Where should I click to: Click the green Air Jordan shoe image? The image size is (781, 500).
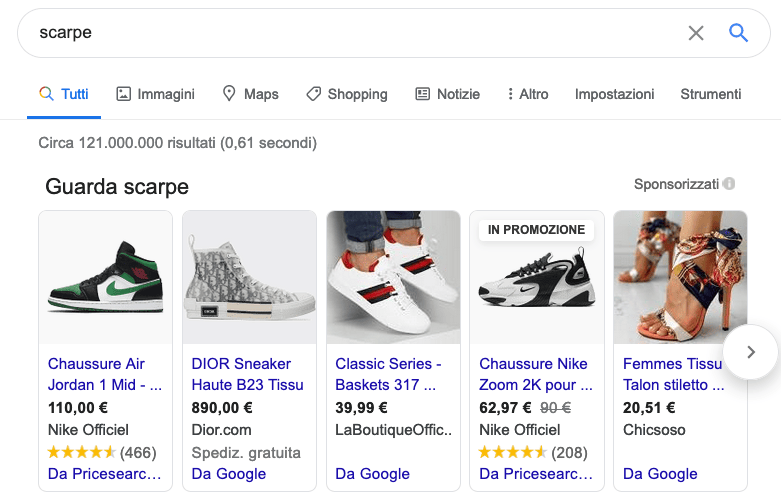pos(105,277)
